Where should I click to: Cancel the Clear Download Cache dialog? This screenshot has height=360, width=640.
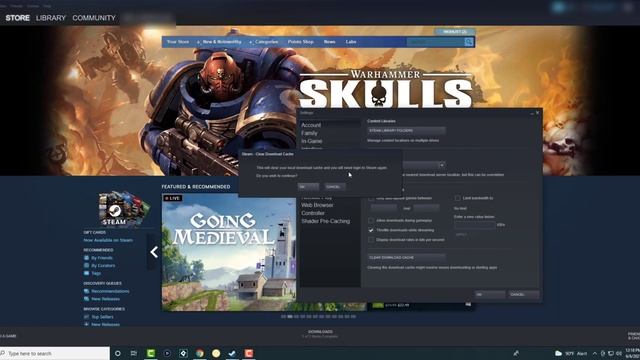(x=335, y=187)
